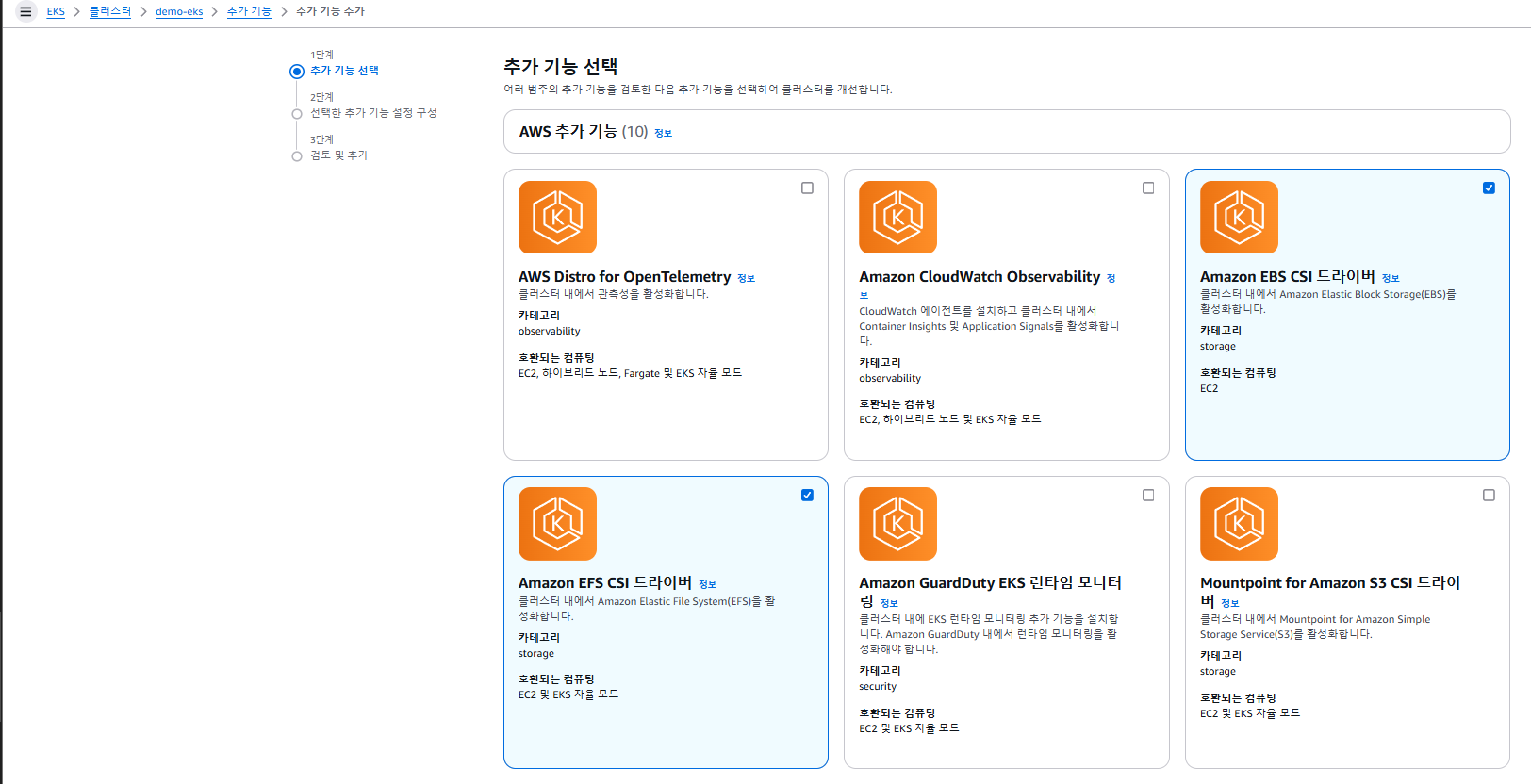Open the hamburger navigation menu
This screenshot has height=784, width=1531.
click(25, 11)
